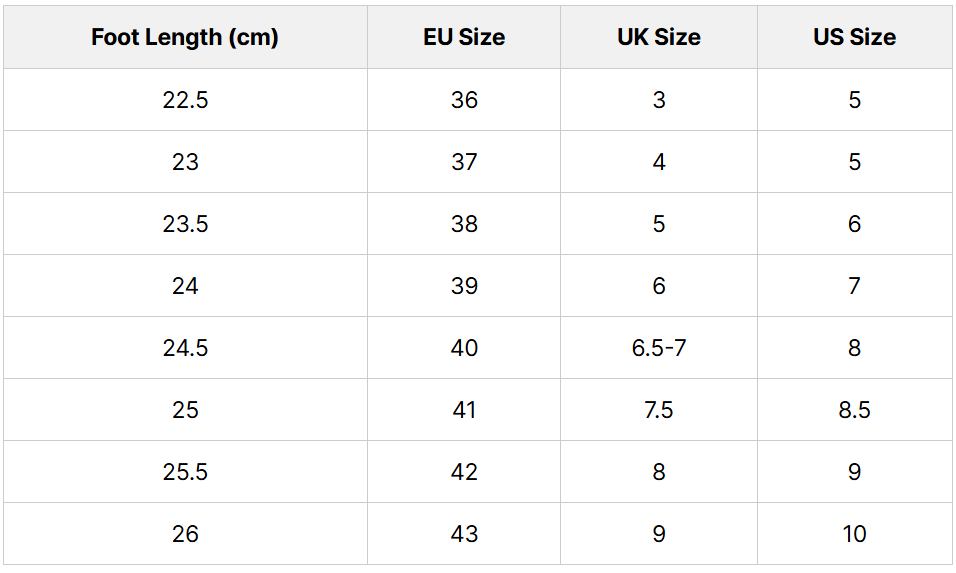Click the EU size 39 cell
Screen dimensions: 956x573
coord(464,285)
